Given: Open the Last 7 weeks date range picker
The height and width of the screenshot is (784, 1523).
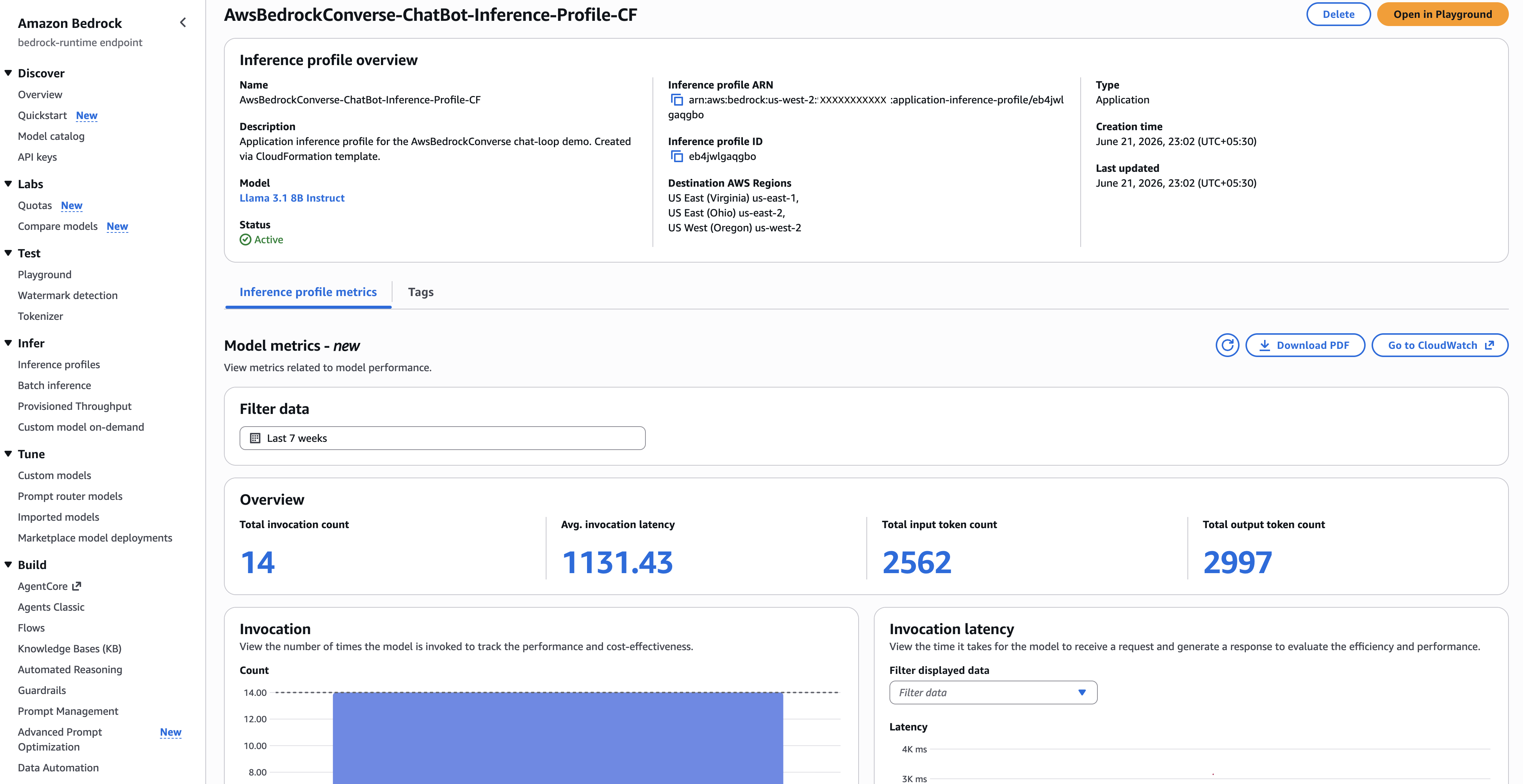Looking at the screenshot, I should 442,438.
